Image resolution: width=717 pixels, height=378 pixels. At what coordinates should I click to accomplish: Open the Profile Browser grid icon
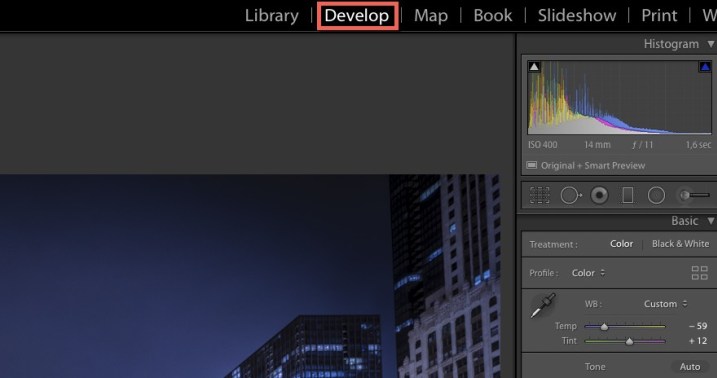(700, 273)
